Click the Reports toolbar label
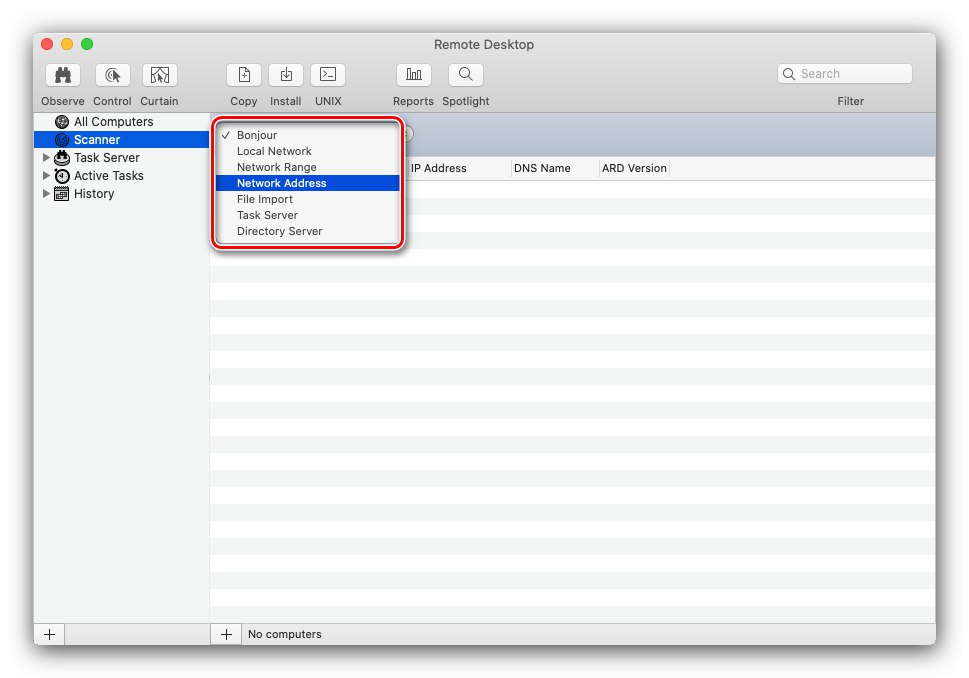The image size is (969, 678). pos(413,101)
